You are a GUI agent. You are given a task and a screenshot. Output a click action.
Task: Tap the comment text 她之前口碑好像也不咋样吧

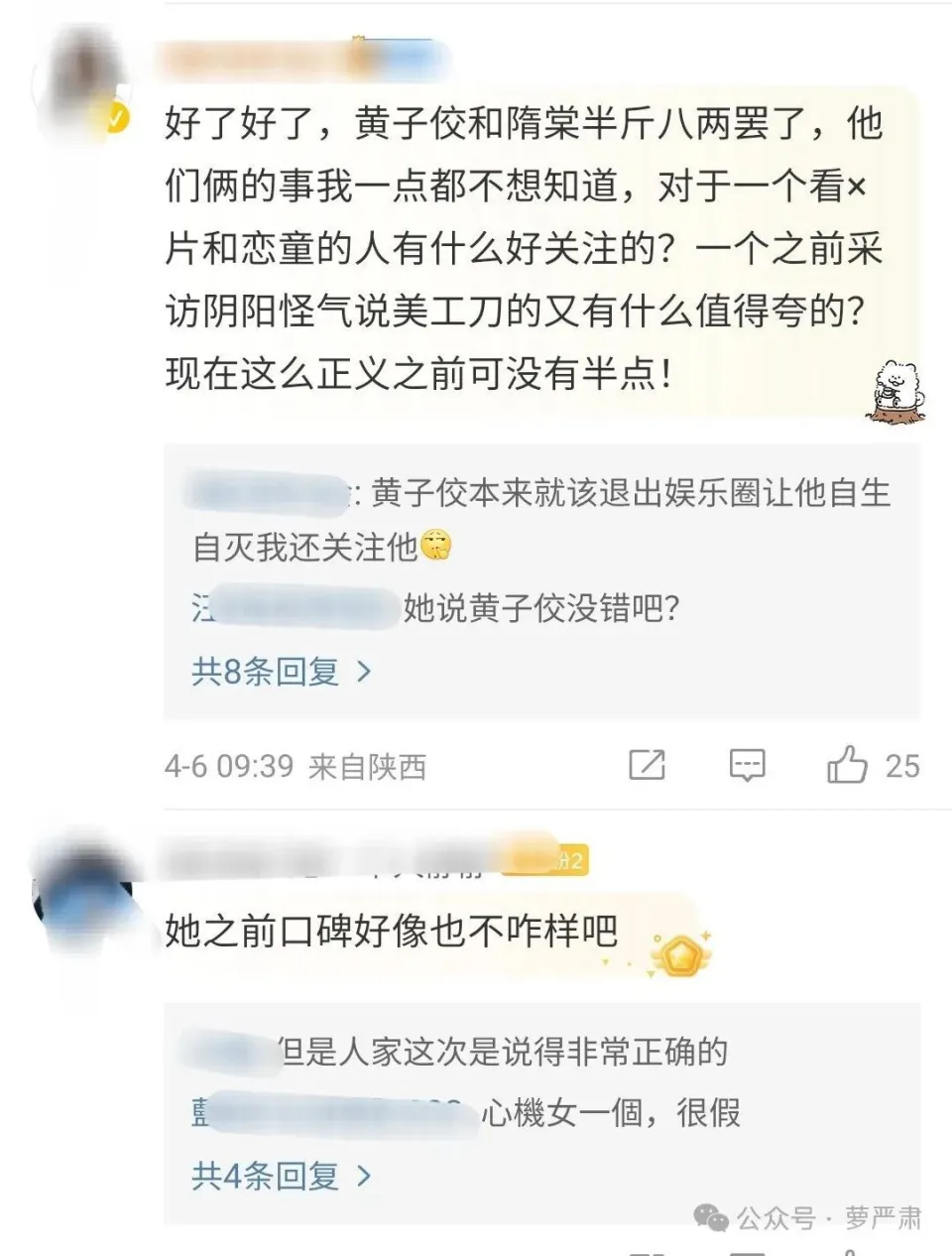tap(392, 931)
